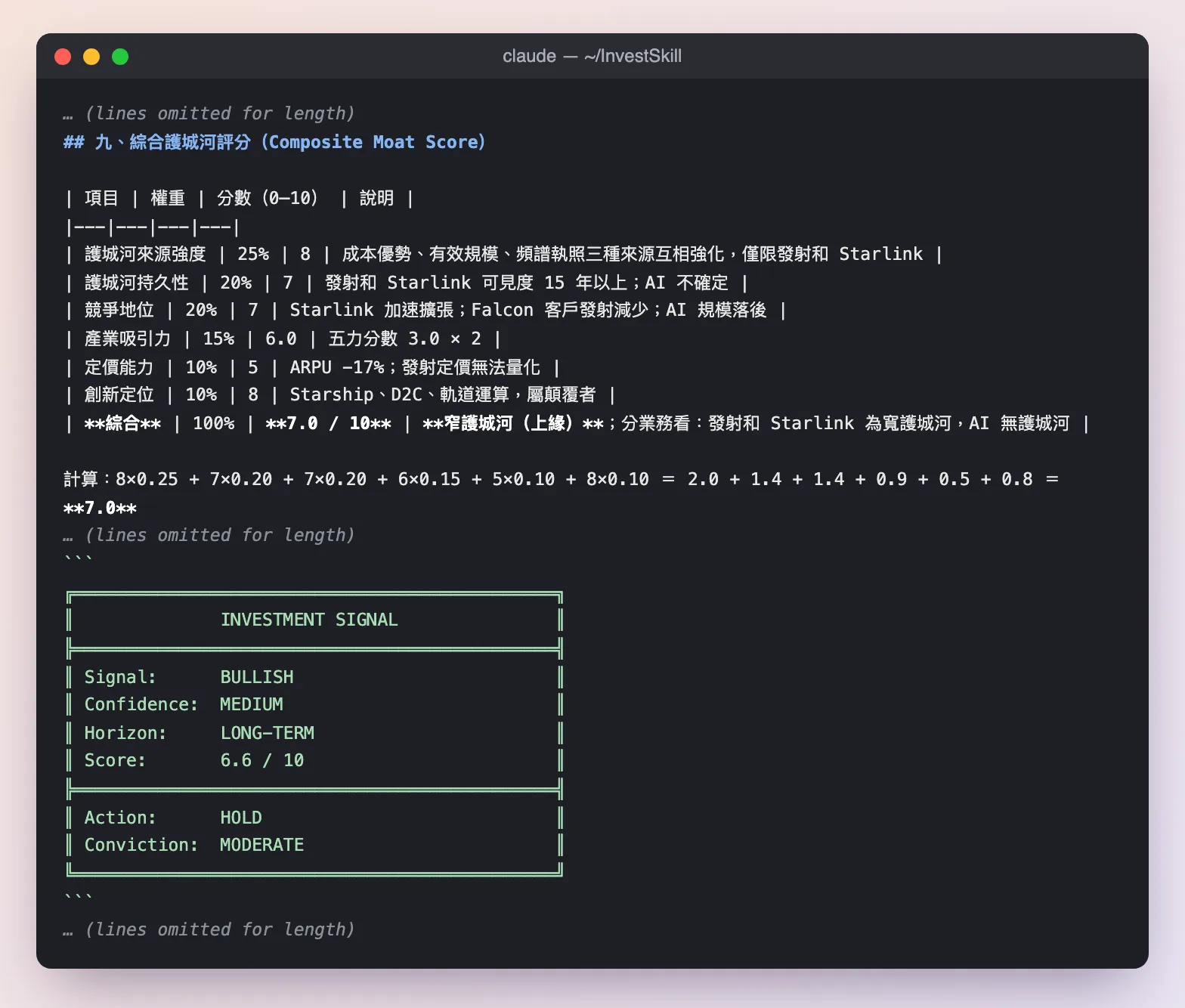Click the window title "claude — ~/InvestSkill"

coord(592,56)
